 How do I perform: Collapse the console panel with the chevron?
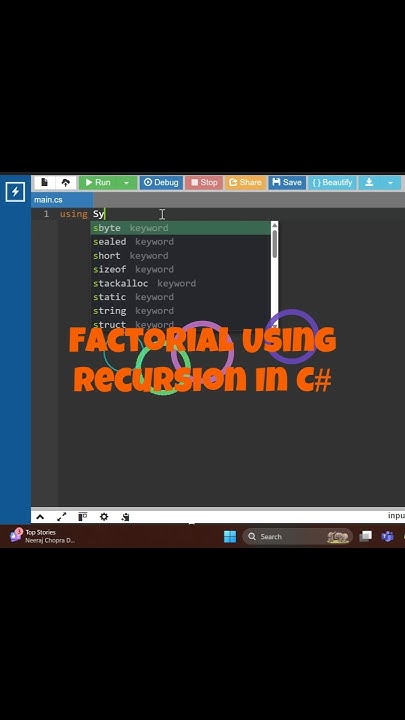40,517
